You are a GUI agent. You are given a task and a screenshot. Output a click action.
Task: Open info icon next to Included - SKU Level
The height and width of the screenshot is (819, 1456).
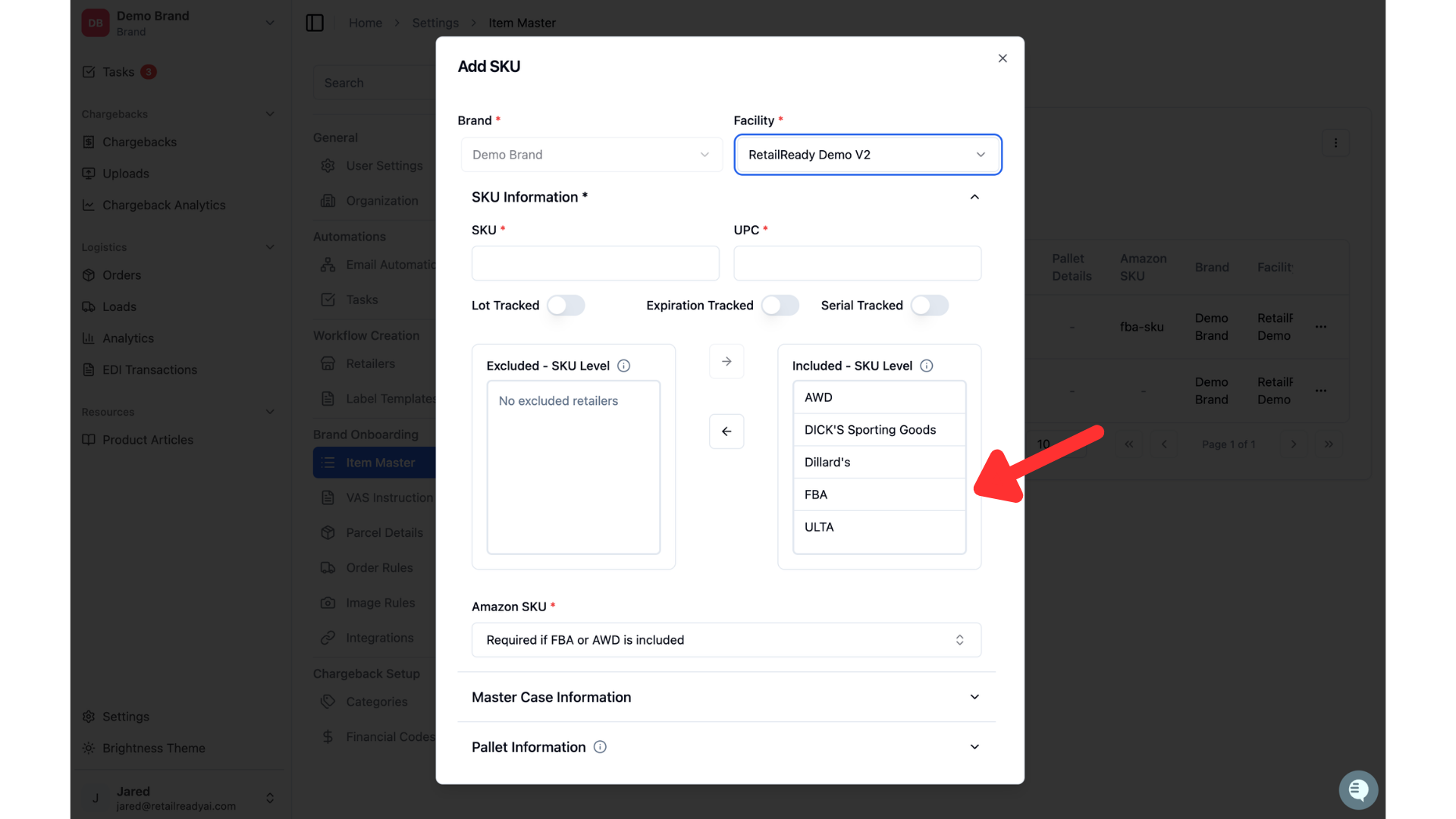(926, 366)
